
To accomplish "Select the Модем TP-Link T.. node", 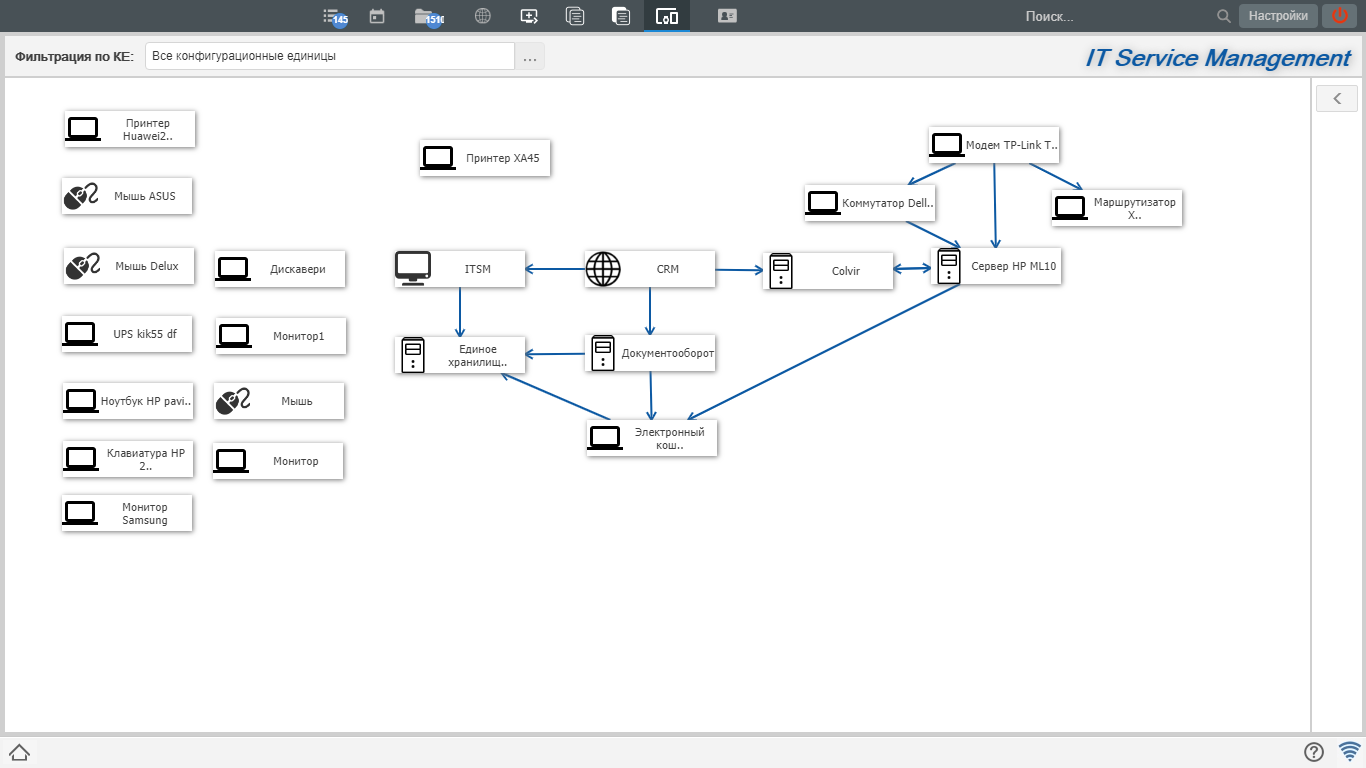I will 994,145.
